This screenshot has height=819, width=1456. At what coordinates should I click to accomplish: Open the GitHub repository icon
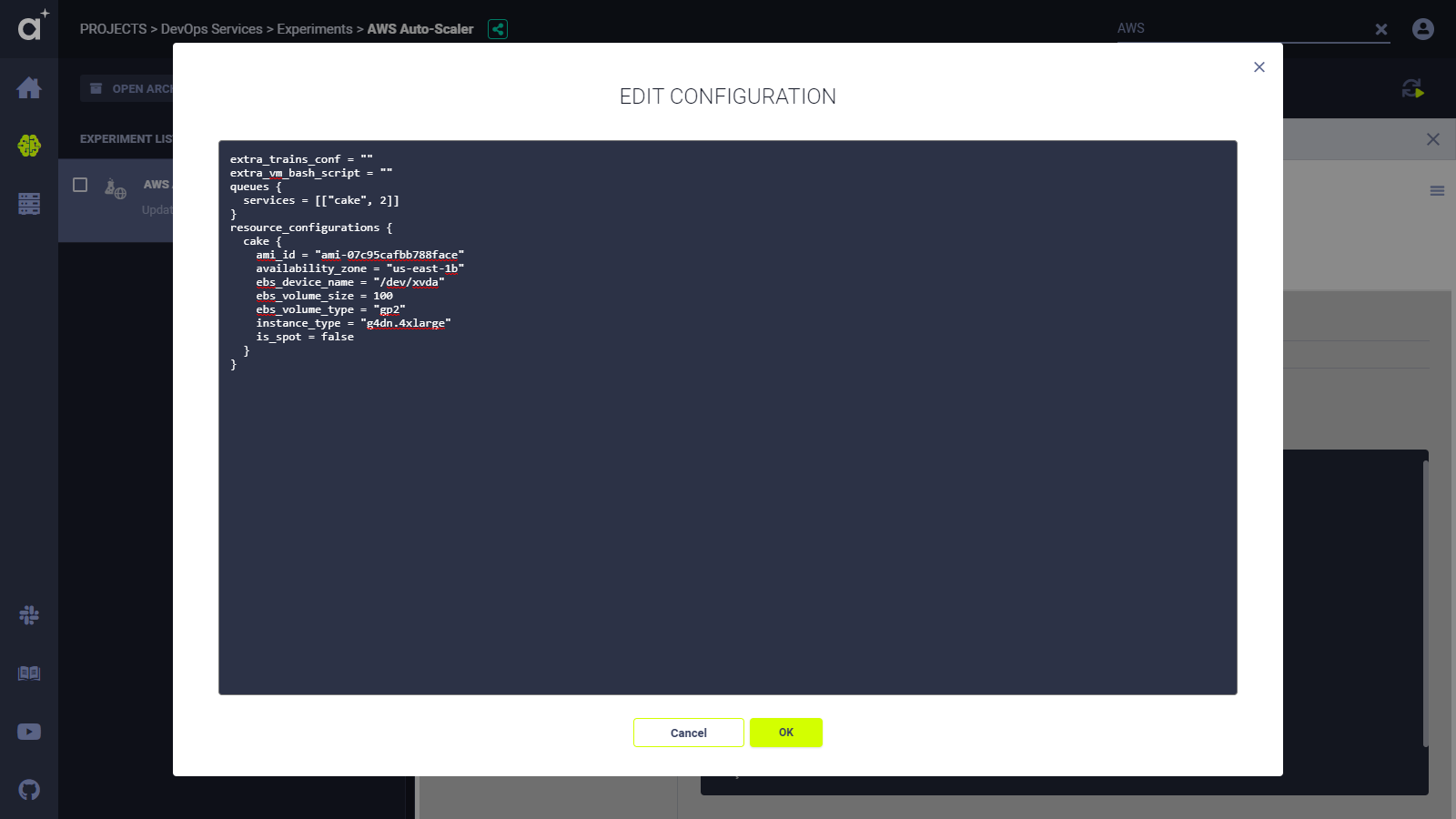click(x=29, y=790)
